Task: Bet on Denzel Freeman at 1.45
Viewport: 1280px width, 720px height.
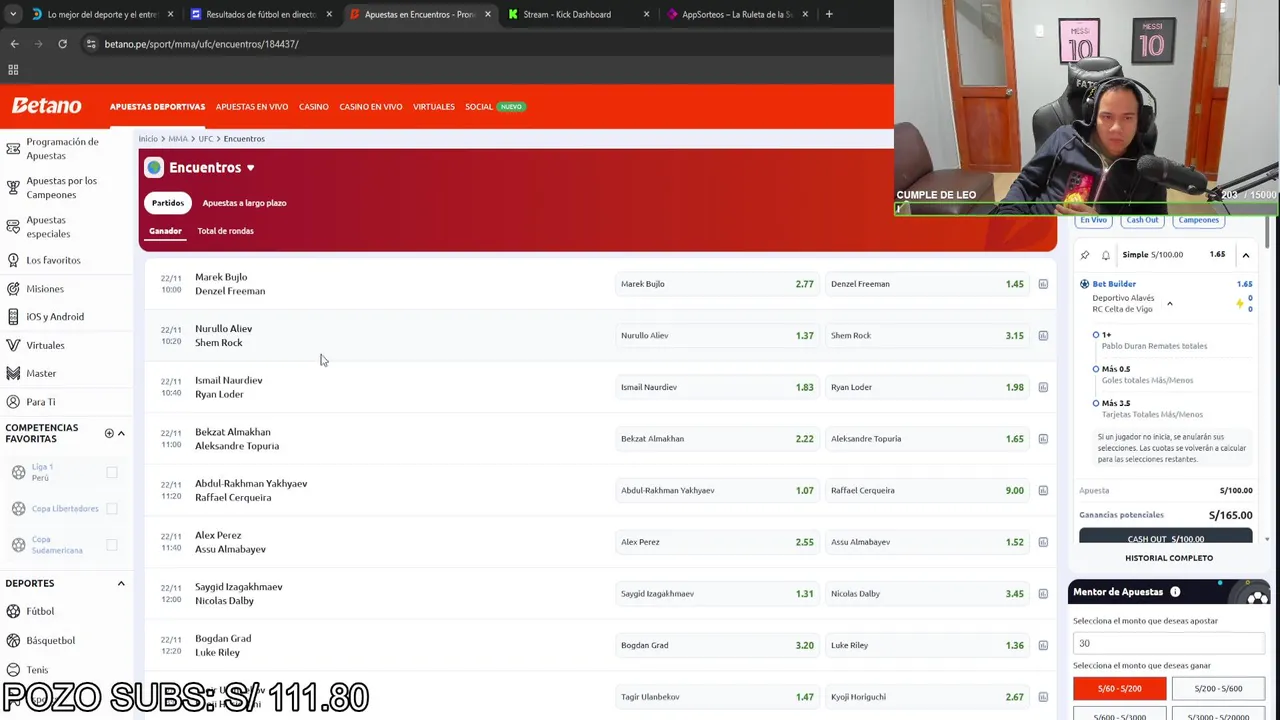Action: pos(926,284)
